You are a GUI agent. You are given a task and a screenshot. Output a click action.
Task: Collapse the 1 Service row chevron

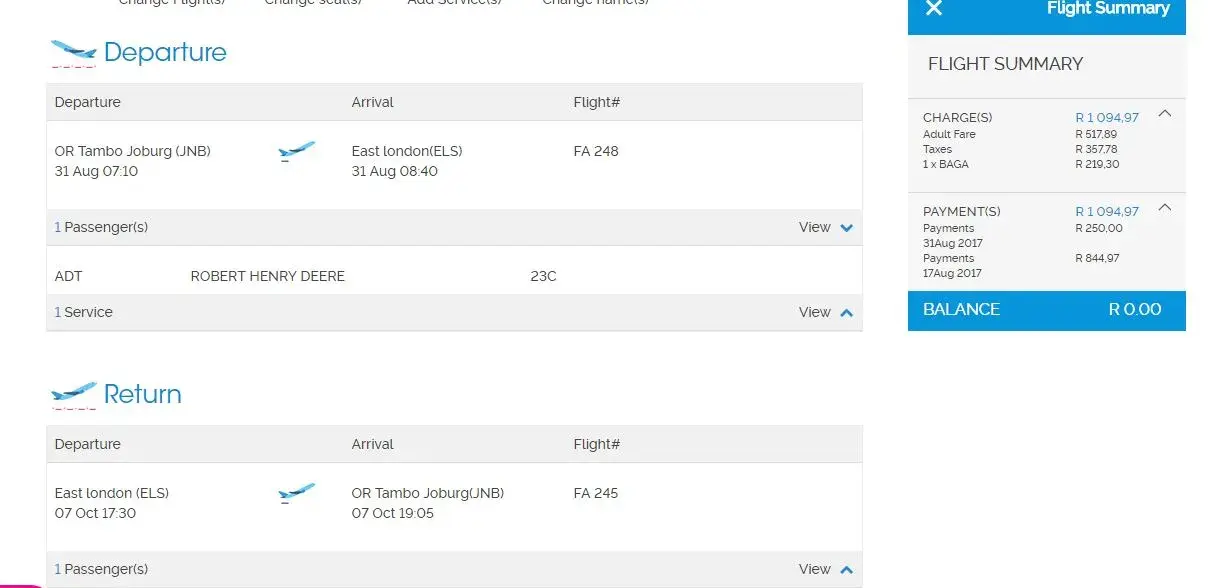pyautogui.click(x=847, y=313)
